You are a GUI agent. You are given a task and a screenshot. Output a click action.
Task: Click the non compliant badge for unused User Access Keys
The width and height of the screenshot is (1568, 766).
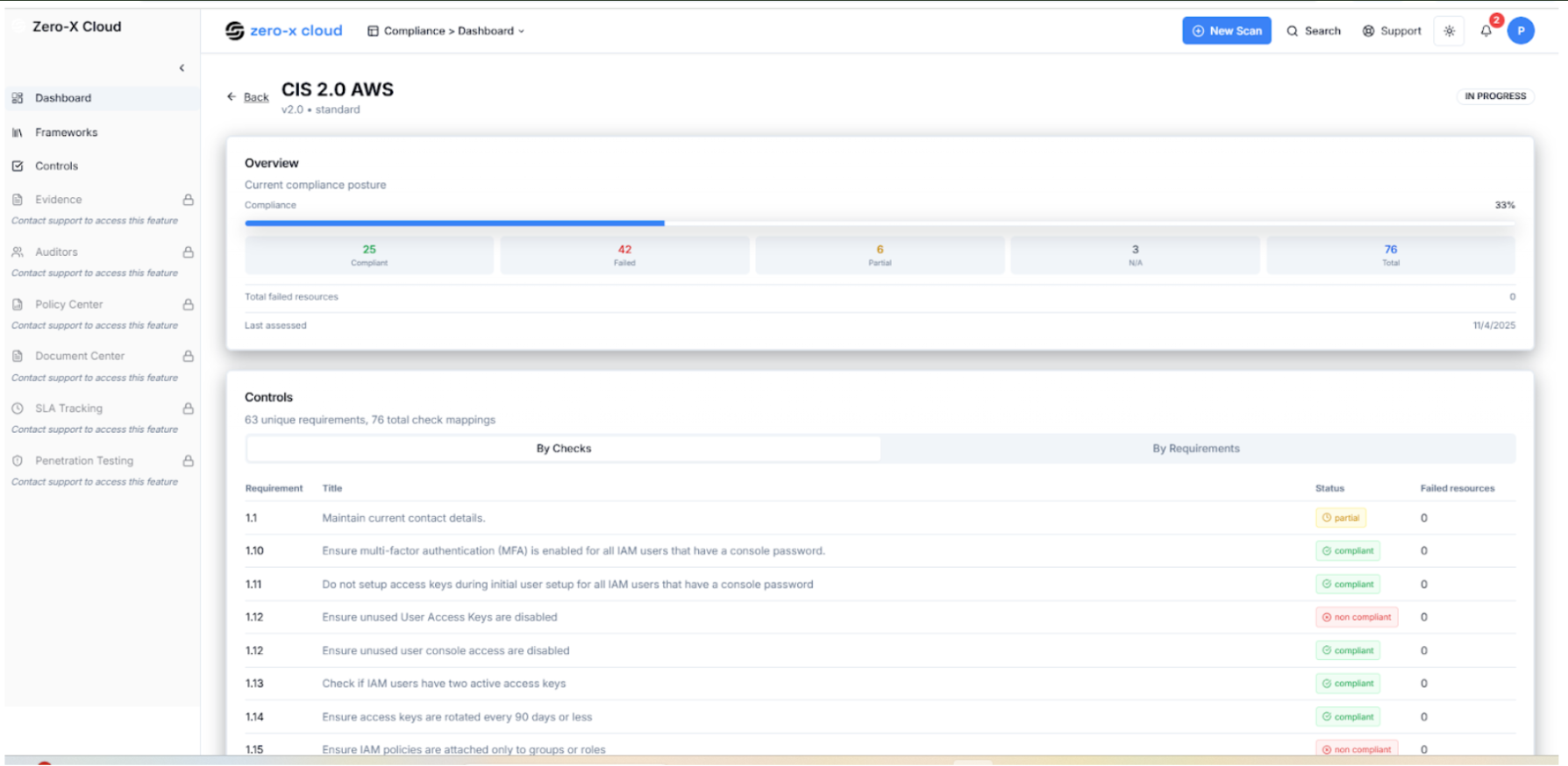coord(1357,617)
